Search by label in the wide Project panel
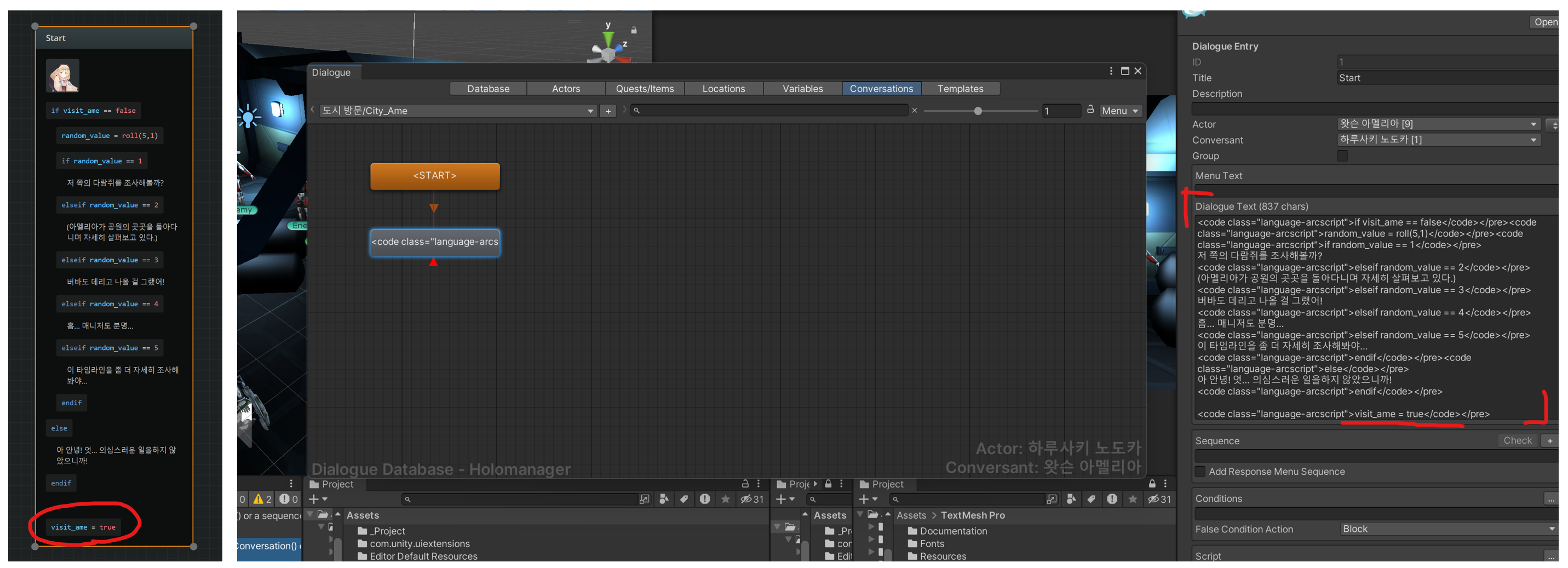This screenshot has height=568, width=1568. (684, 500)
